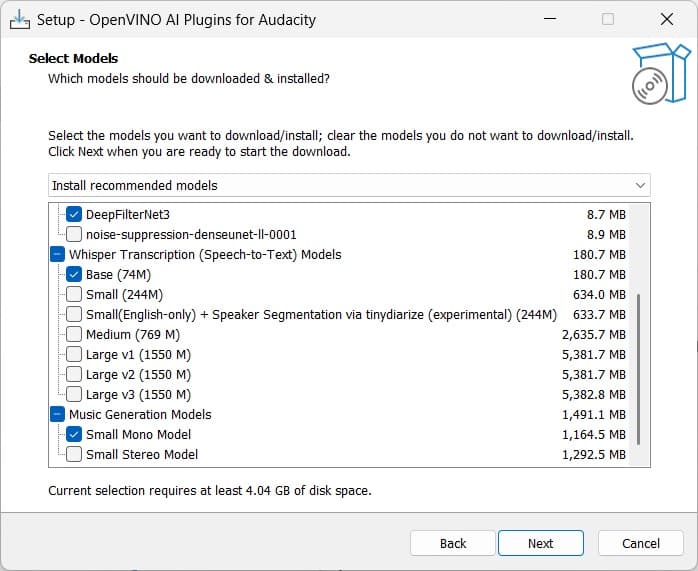This screenshot has height=571, width=698.
Task: Toggle Whisper Transcription Models group checkbox
Action: coord(57,254)
